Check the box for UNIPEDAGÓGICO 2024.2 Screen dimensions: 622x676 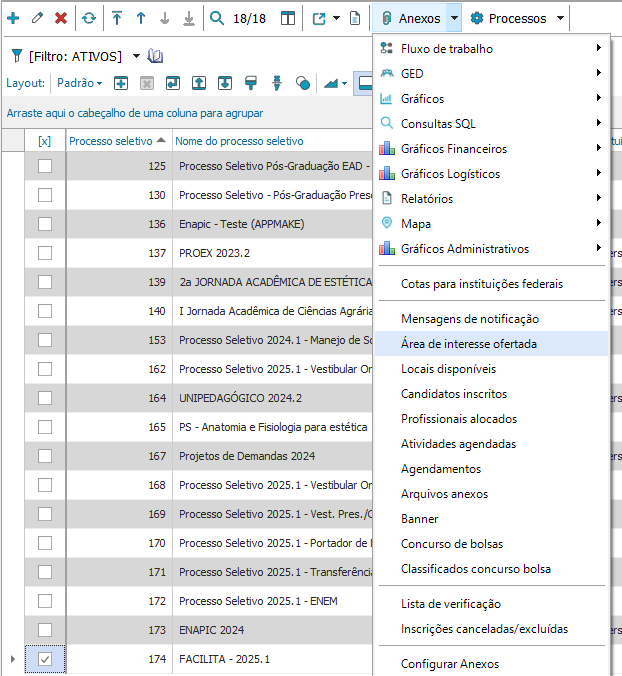click(45, 398)
